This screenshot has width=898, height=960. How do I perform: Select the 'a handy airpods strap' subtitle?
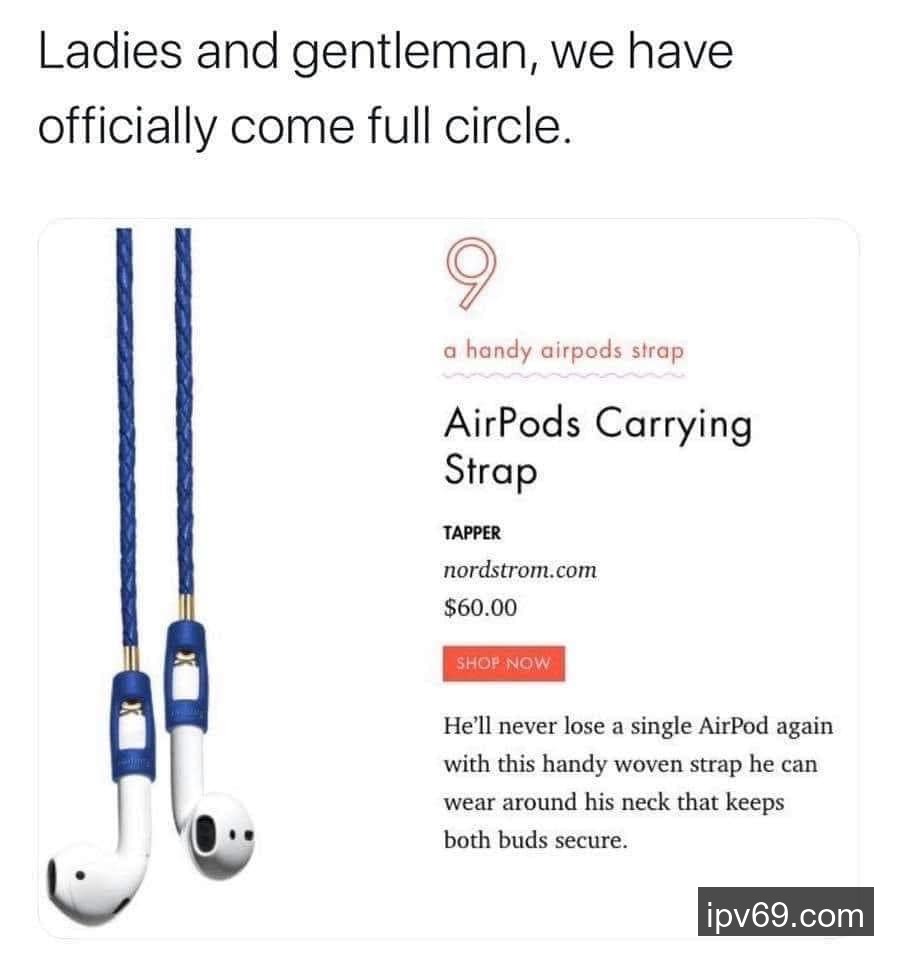point(563,351)
